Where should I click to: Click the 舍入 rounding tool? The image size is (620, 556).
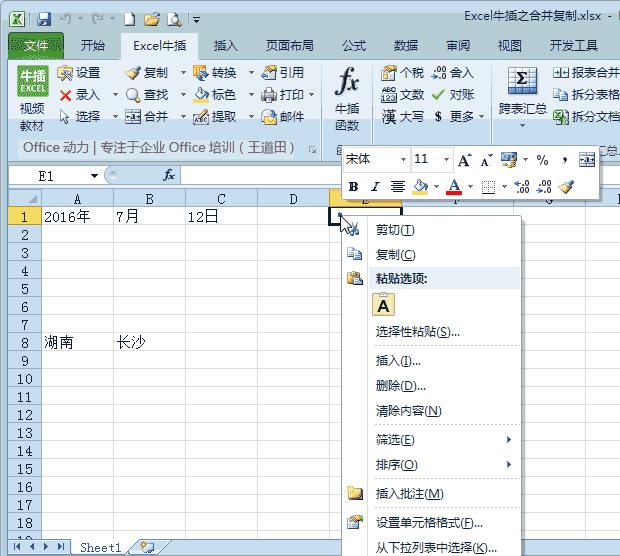(452, 73)
